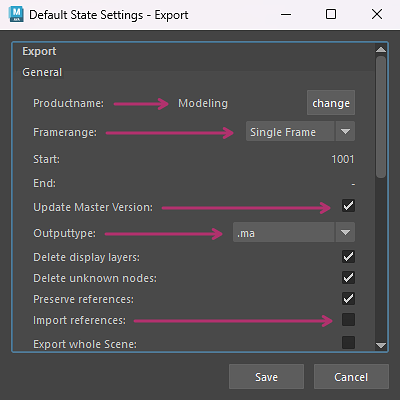The image size is (400, 400).
Task: Click the vertical scrollbar thumb
Action: pyautogui.click(x=381, y=117)
